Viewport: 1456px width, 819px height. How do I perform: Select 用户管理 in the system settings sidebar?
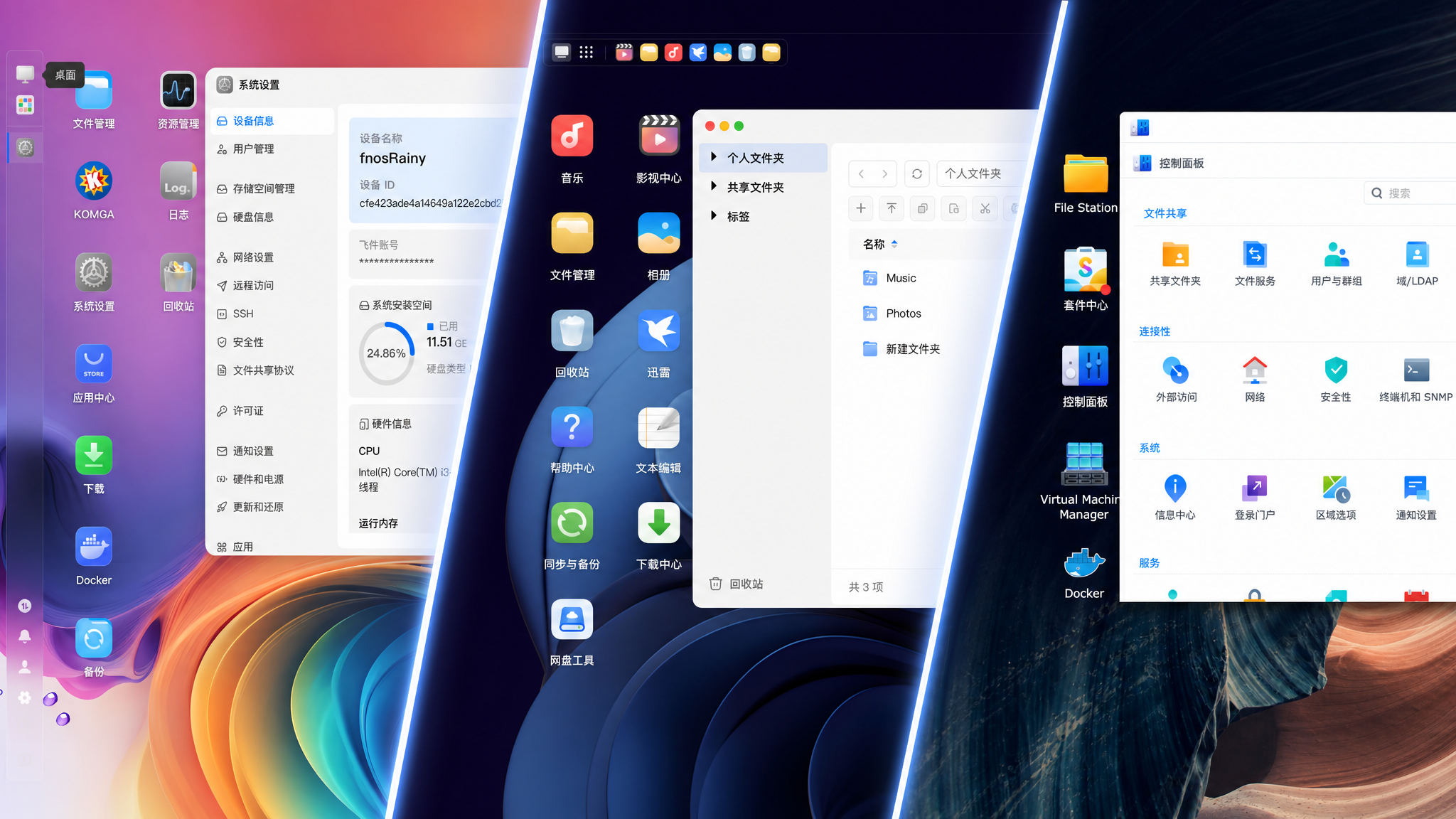pyautogui.click(x=272, y=149)
